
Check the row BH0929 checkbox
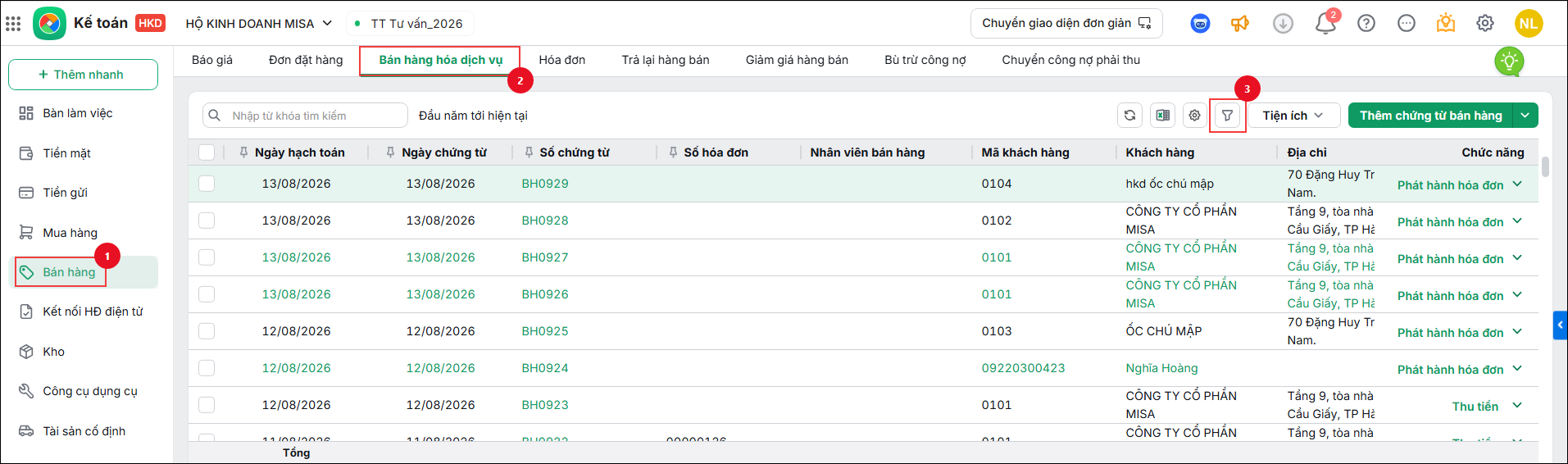(207, 184)
